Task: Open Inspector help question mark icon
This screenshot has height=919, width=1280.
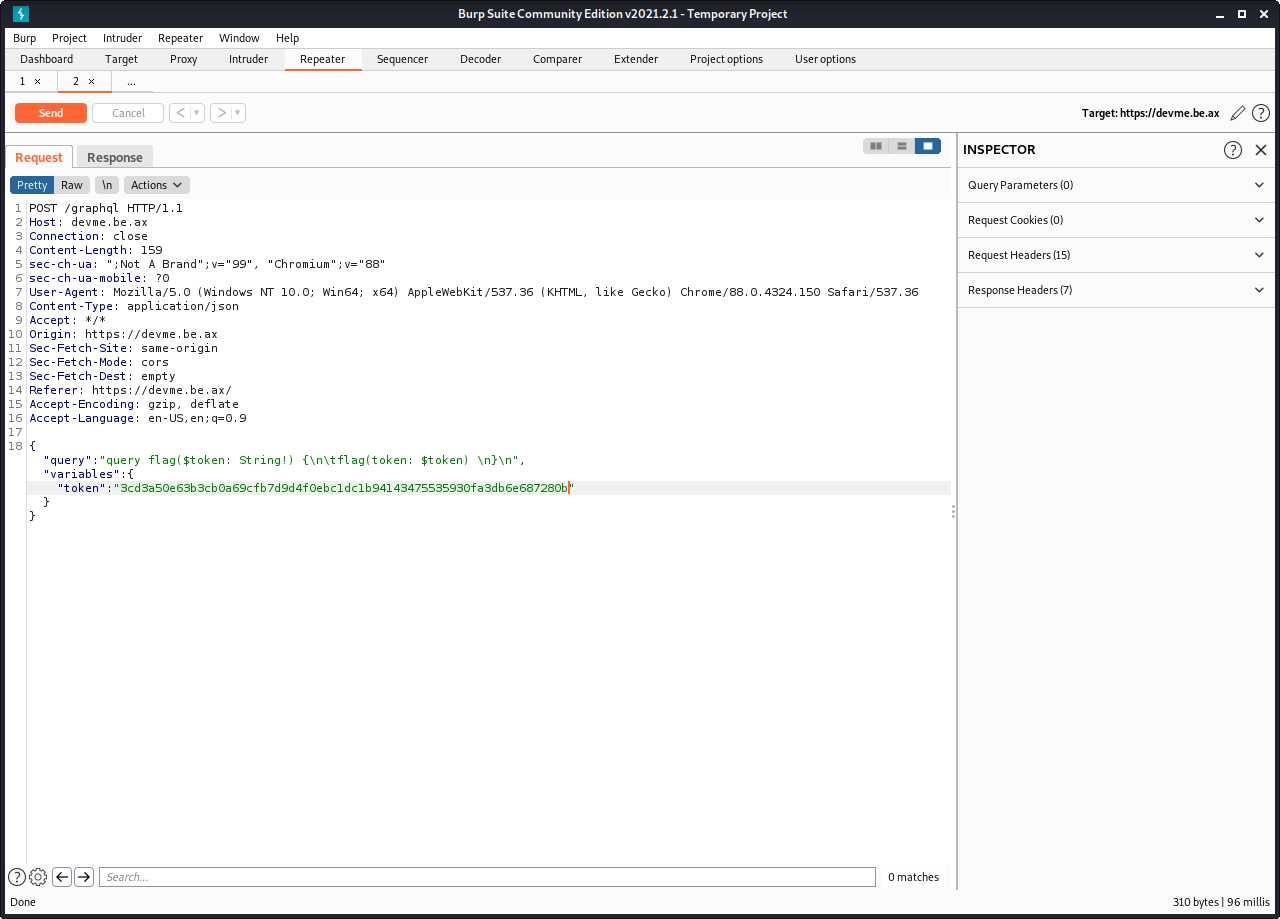Action: pyautogui.click(x=1233, y=150)
